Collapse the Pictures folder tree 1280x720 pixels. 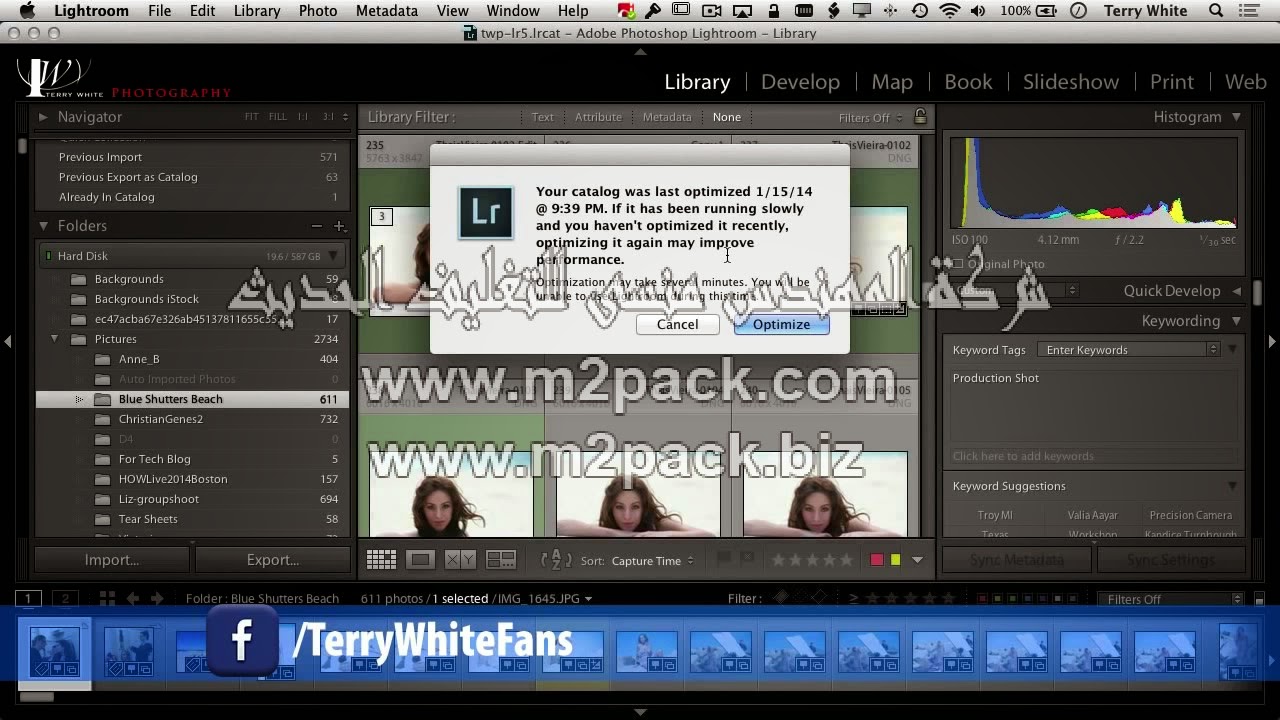pyautogui.click(x=54, y=339)
